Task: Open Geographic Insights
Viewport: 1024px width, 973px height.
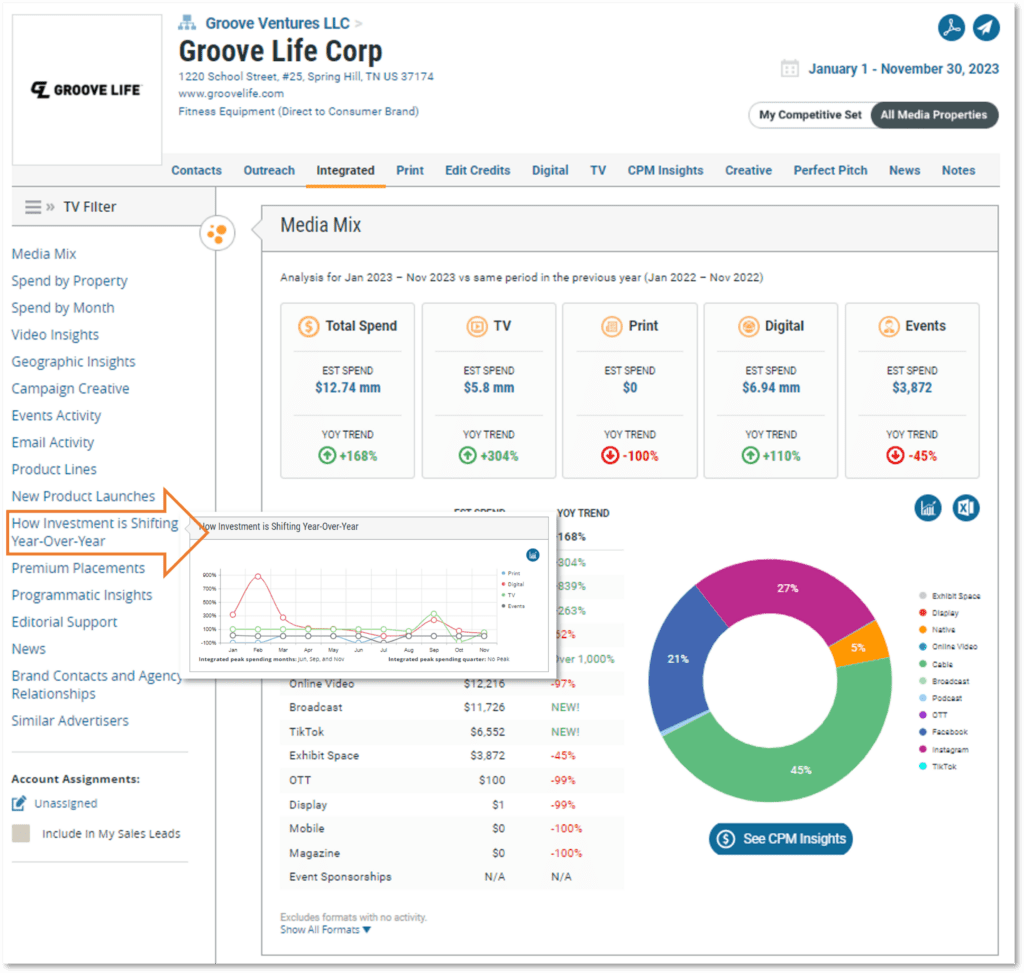Action: tap(73, 362)
